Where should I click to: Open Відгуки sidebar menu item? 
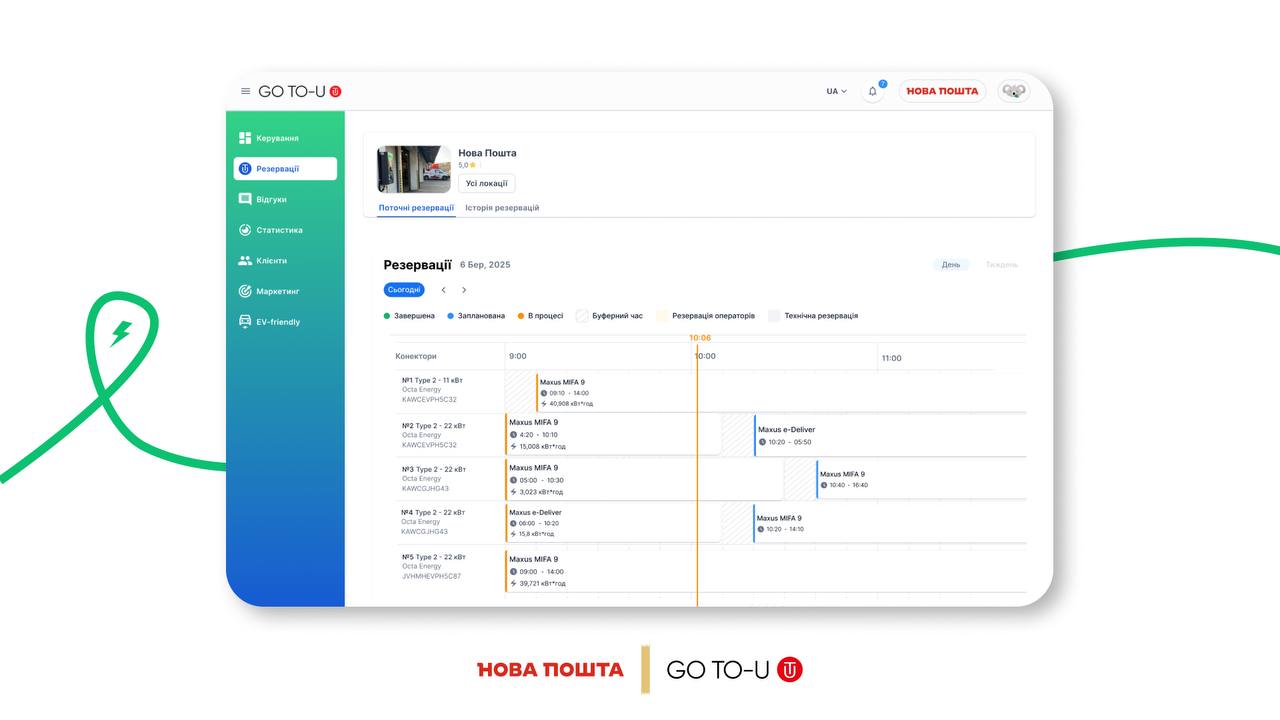(x=285, y=199)
